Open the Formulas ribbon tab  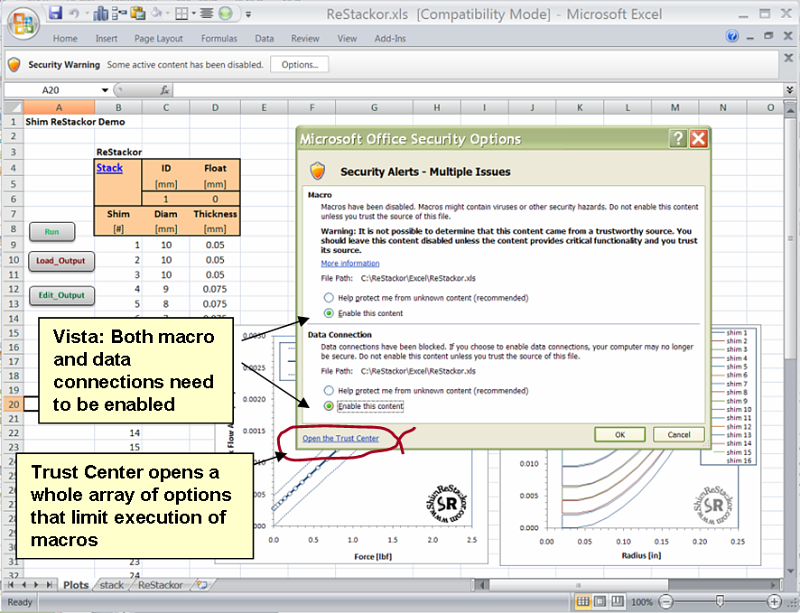tap(219, 38)
